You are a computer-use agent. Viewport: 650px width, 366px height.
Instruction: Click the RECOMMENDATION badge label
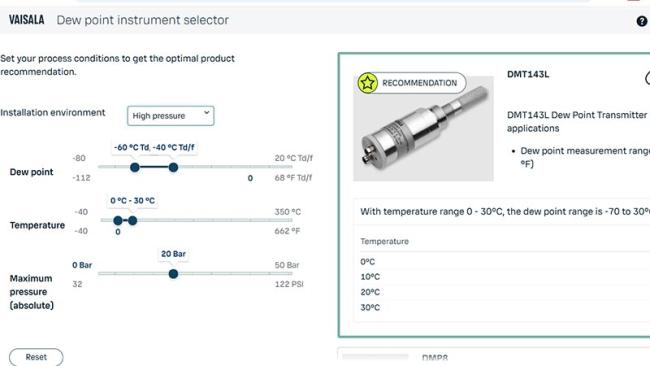click(420, 83)
